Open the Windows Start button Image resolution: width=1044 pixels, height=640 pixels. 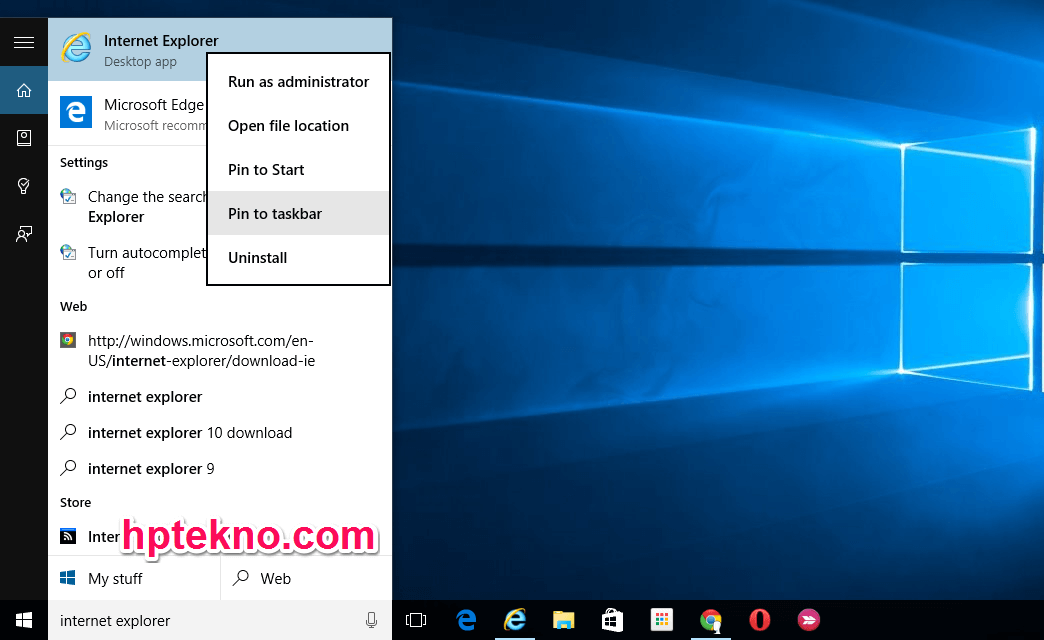(24, 621)
